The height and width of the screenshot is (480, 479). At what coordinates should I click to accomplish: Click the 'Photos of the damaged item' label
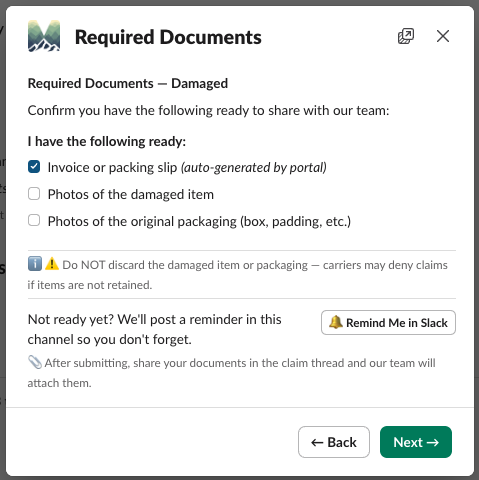tap(131, 194)
